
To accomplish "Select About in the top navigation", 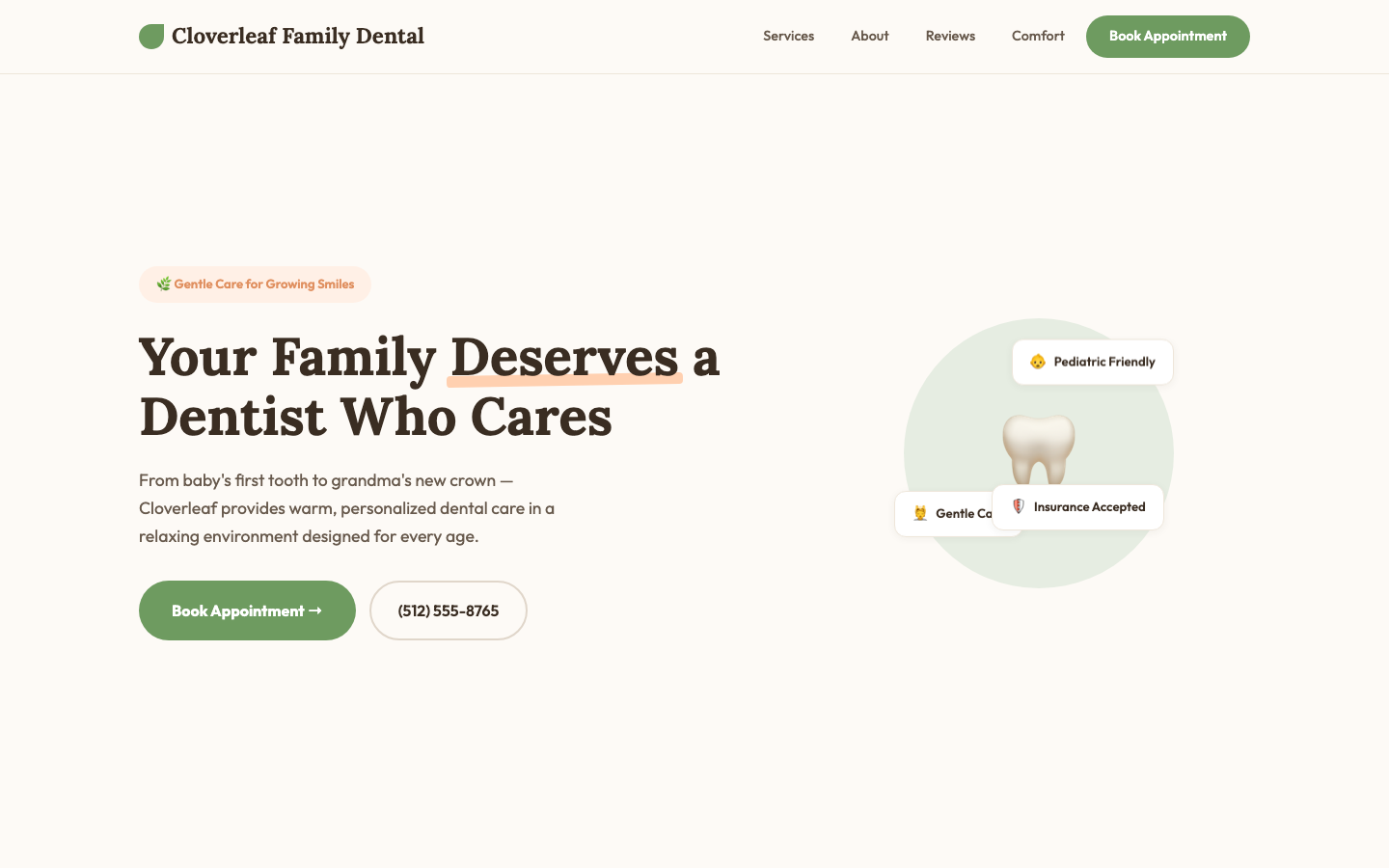I will coord(869,36).
